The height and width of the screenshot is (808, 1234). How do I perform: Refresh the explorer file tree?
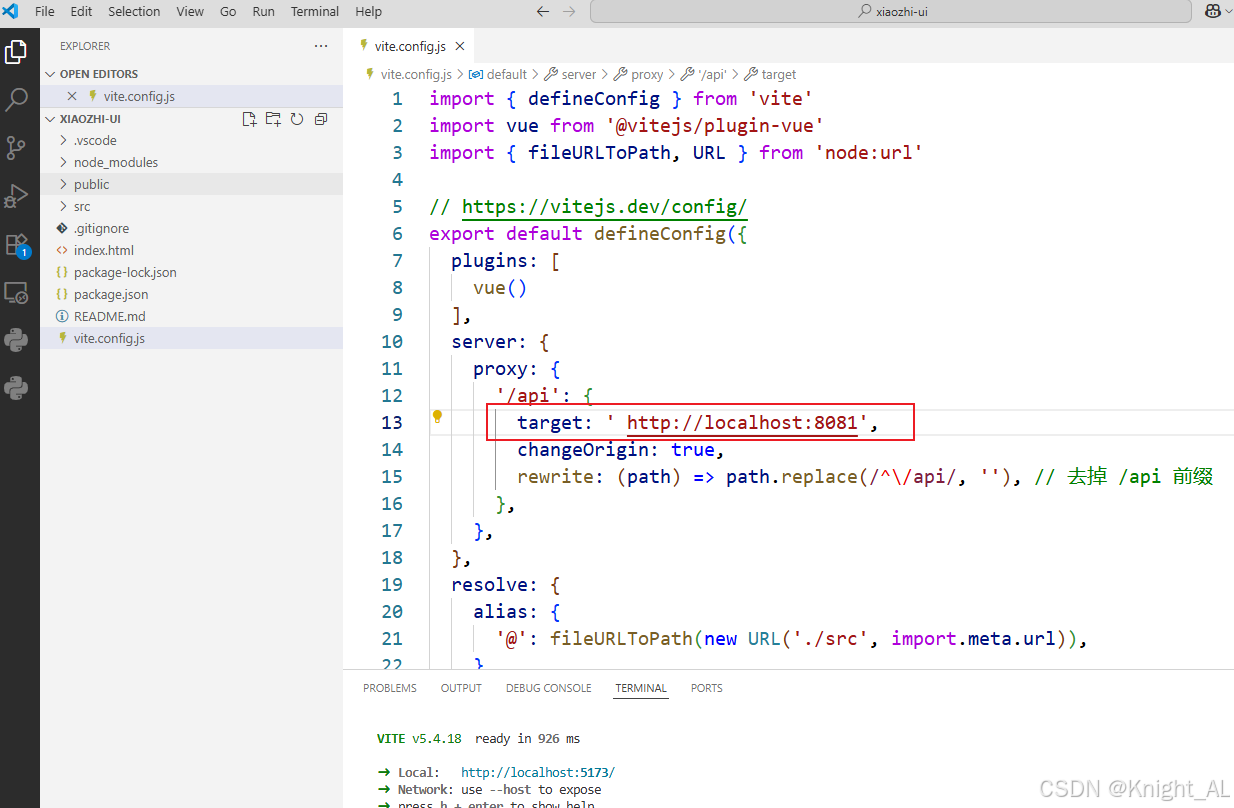[297, 119]
